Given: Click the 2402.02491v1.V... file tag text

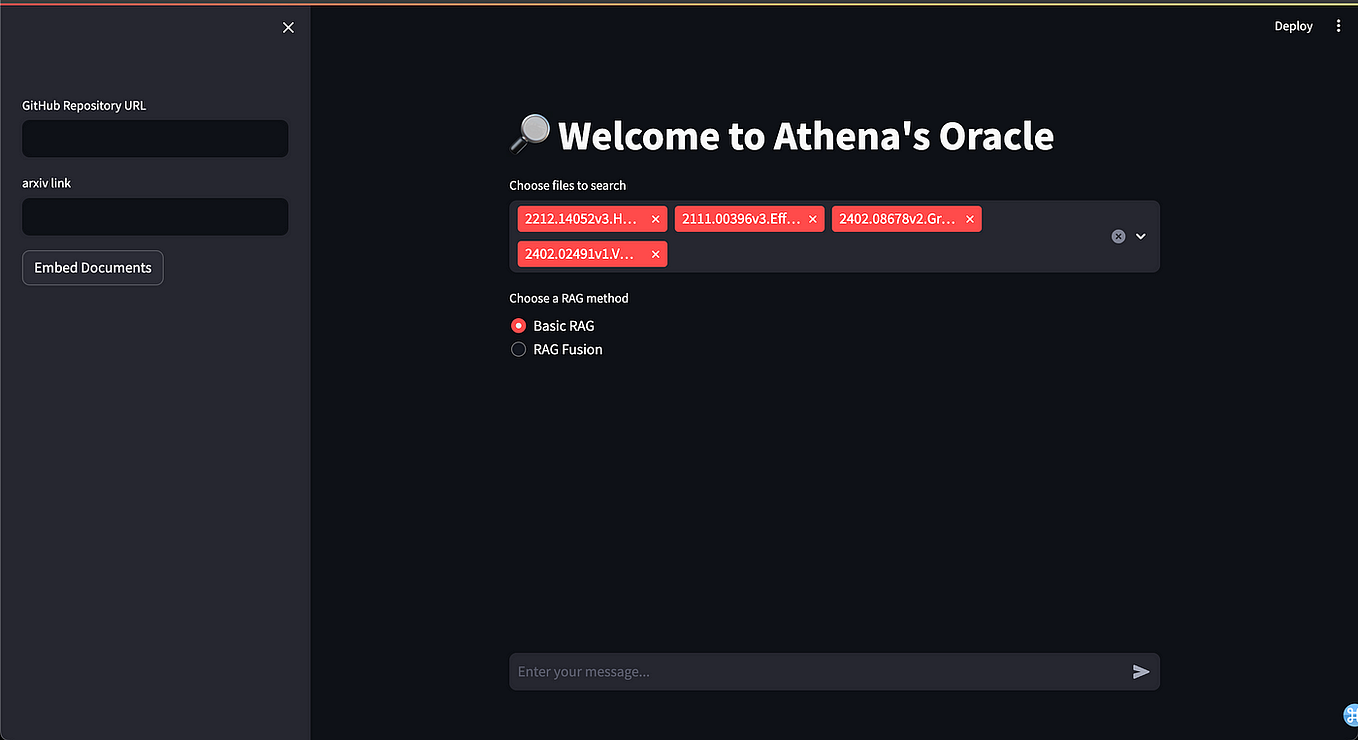Looking at the screenshot, I should (x=579, y=255).
